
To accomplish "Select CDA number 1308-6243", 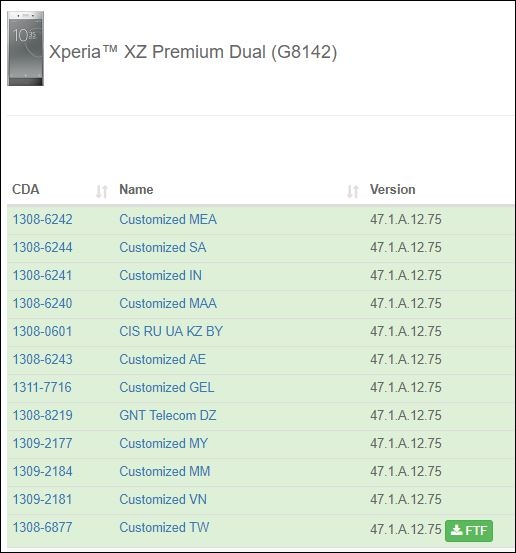I will click(x=43, y=359).
